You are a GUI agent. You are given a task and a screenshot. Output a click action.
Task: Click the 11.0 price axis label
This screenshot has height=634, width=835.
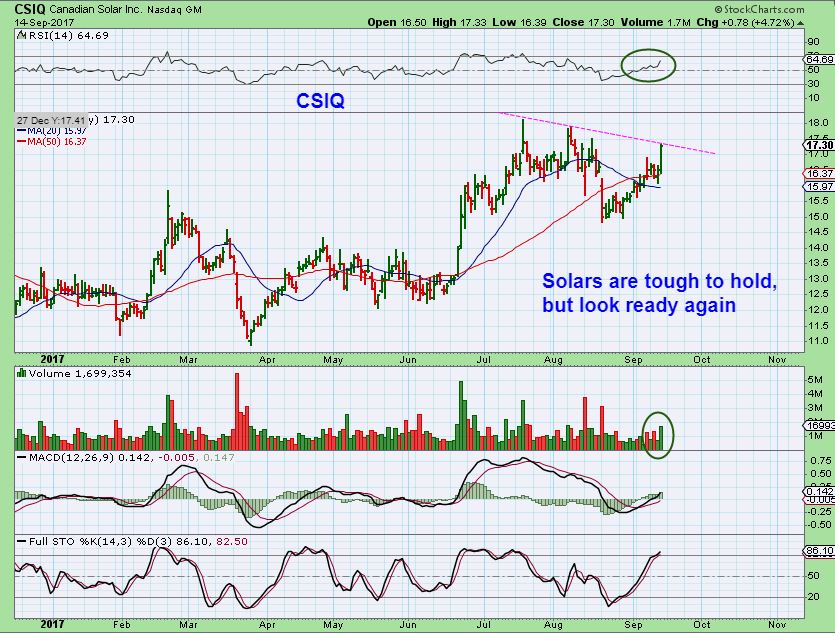coord(817,341)
